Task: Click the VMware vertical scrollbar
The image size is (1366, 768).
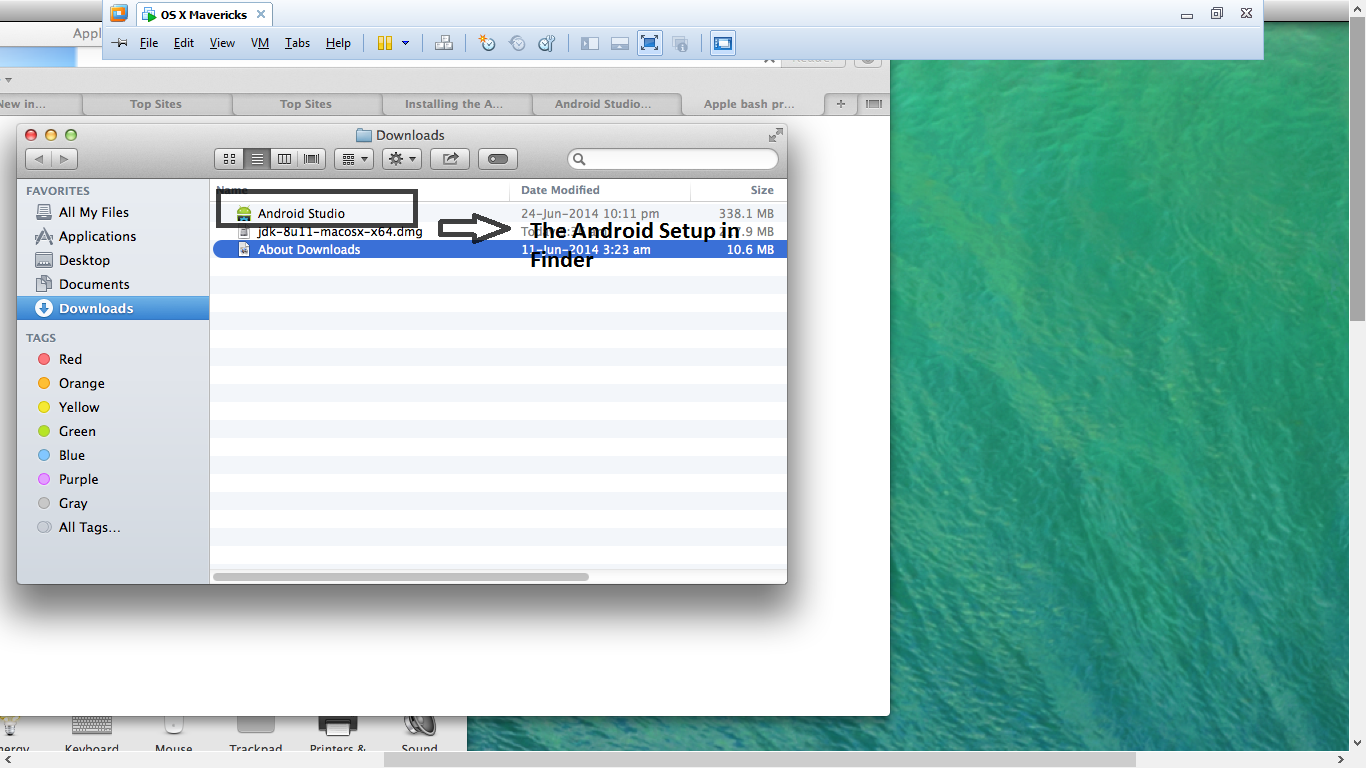Action: click(x=1357, y=168)
